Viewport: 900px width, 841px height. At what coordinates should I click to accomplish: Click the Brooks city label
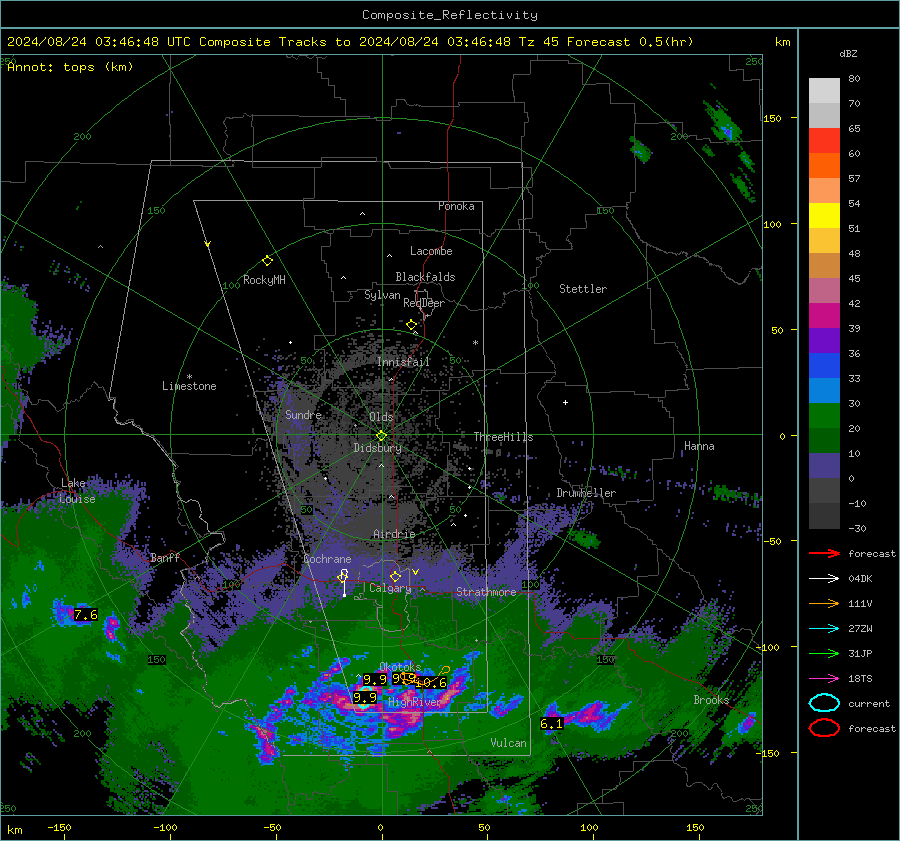[711, 700]
